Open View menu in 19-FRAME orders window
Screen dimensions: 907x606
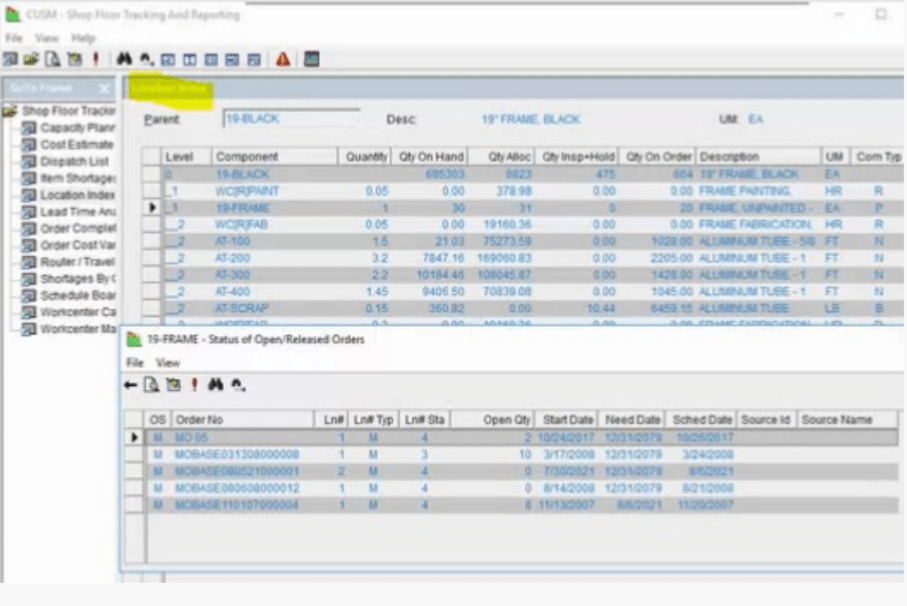168,363
